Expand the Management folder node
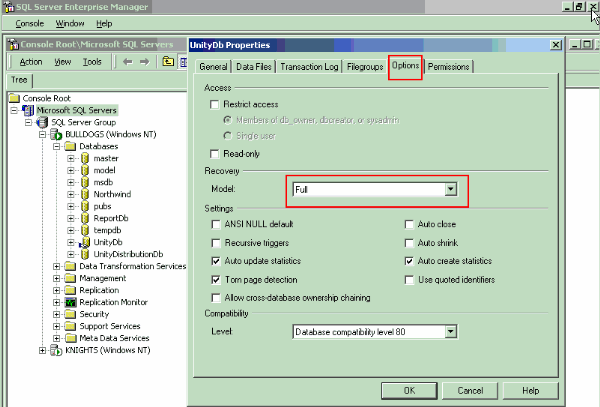The width and height of the screenshot is (600, 407). point(57,278)
